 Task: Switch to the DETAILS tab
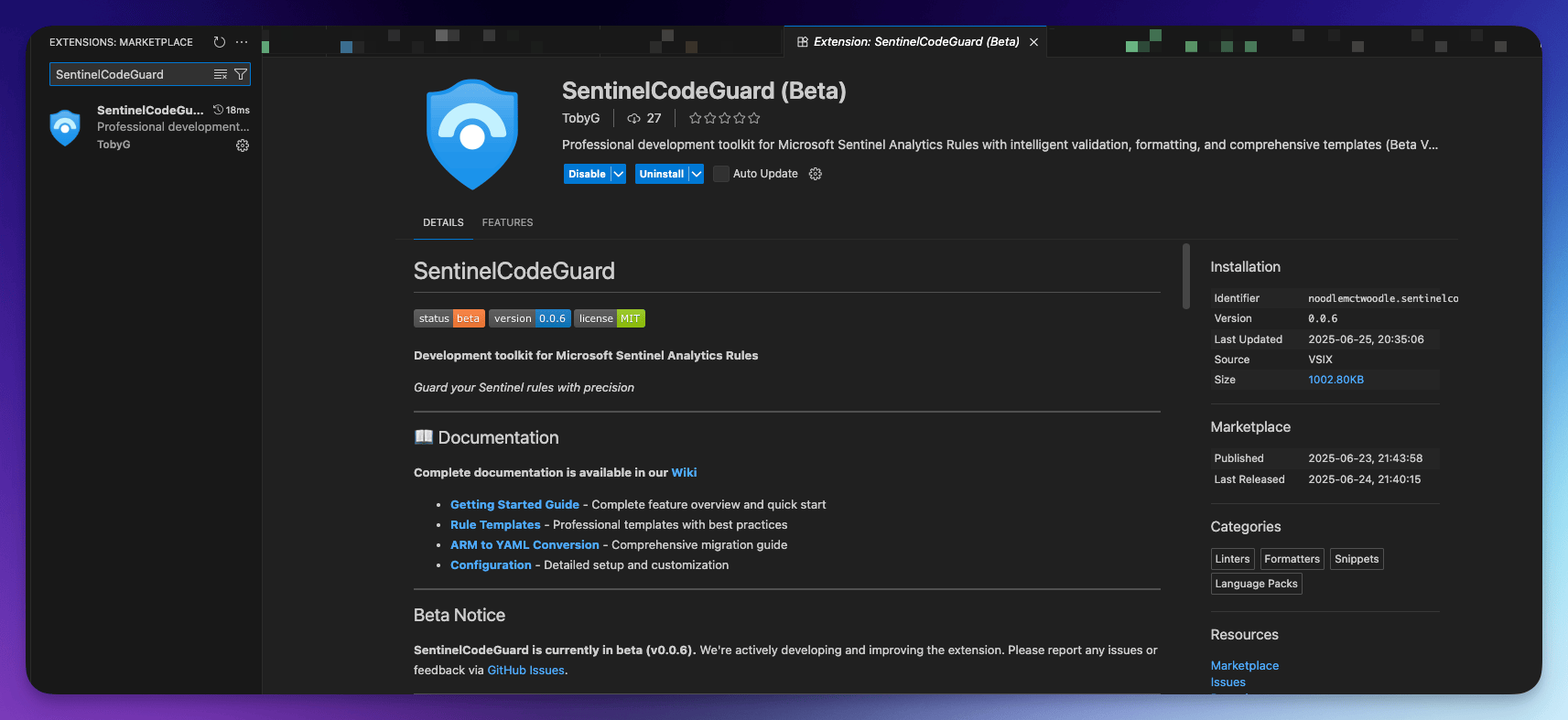443,222
